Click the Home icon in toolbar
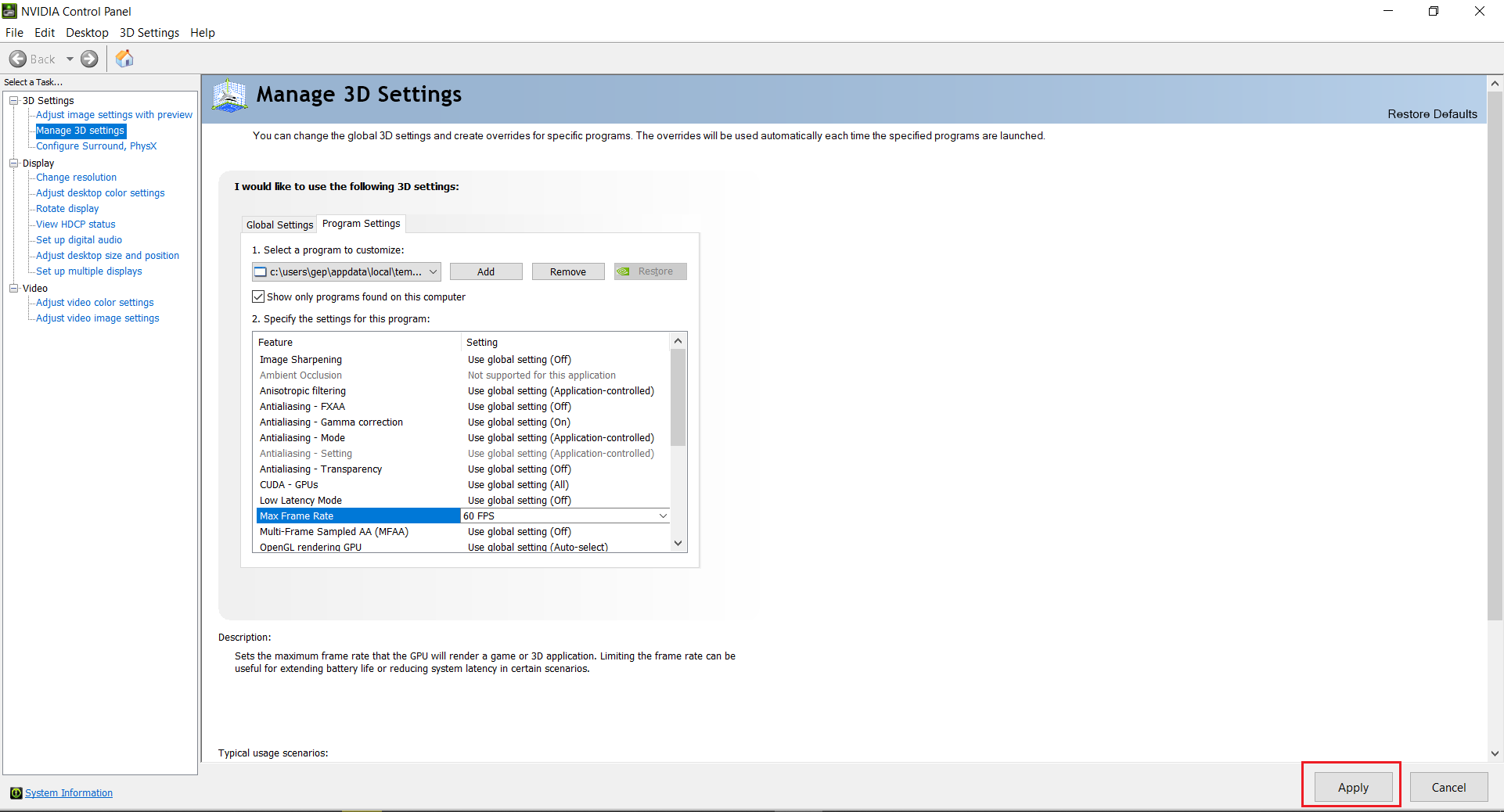 [x=124, y=59]
